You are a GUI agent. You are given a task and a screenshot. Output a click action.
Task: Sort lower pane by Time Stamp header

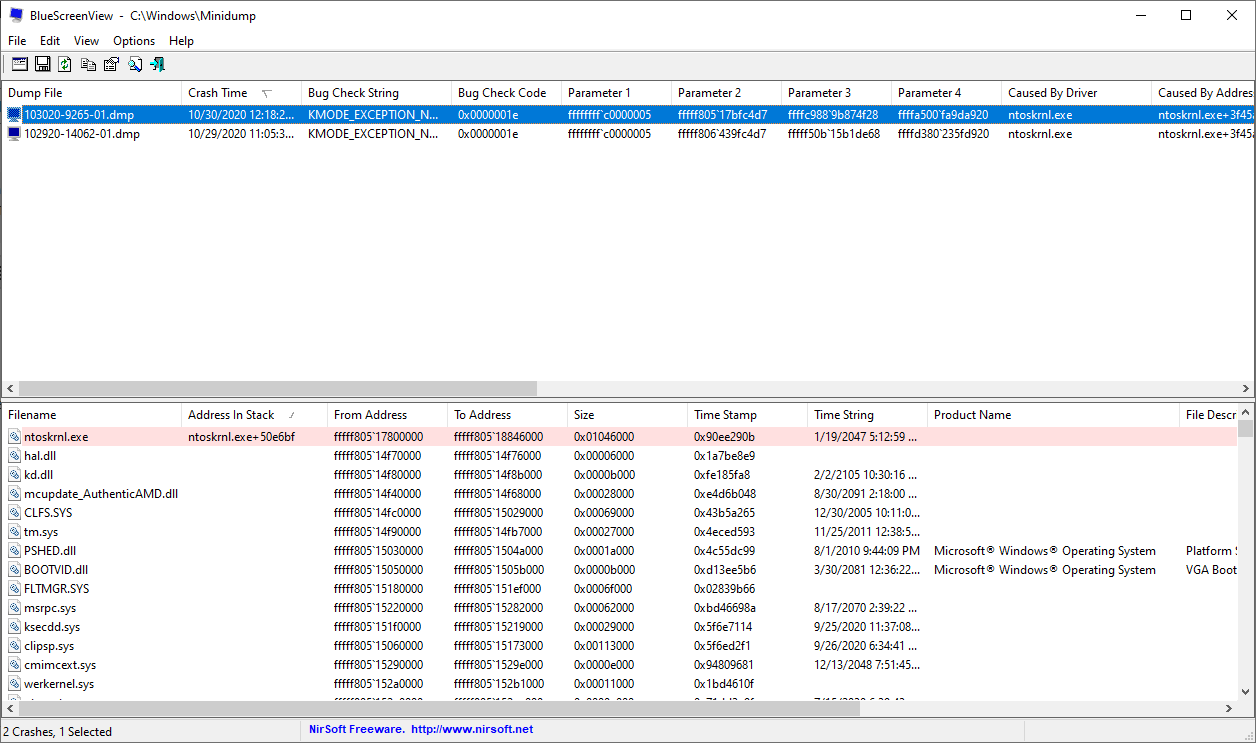pyautogui.click(x=748, y=415)
